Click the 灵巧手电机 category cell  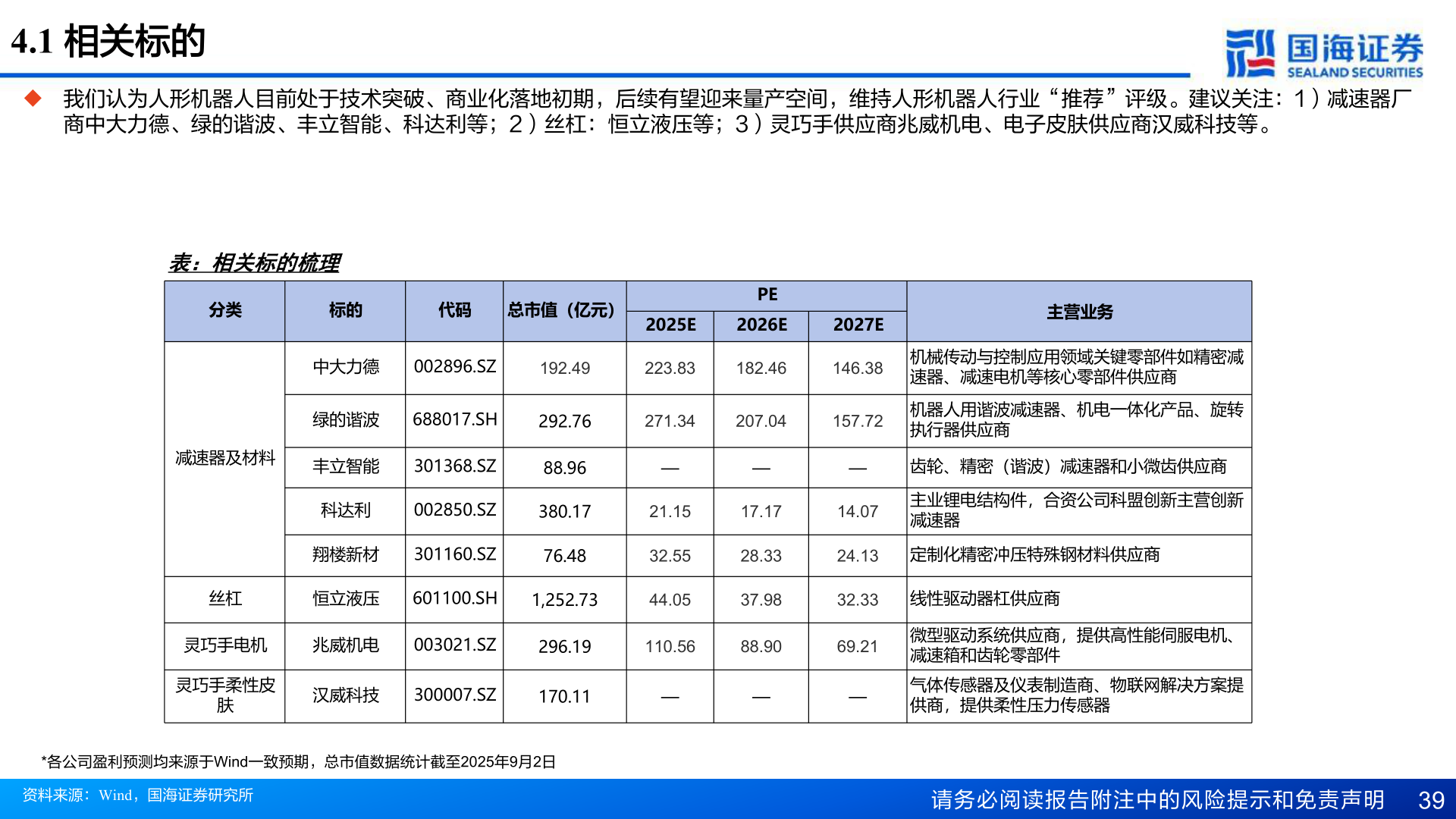point(225,645)
